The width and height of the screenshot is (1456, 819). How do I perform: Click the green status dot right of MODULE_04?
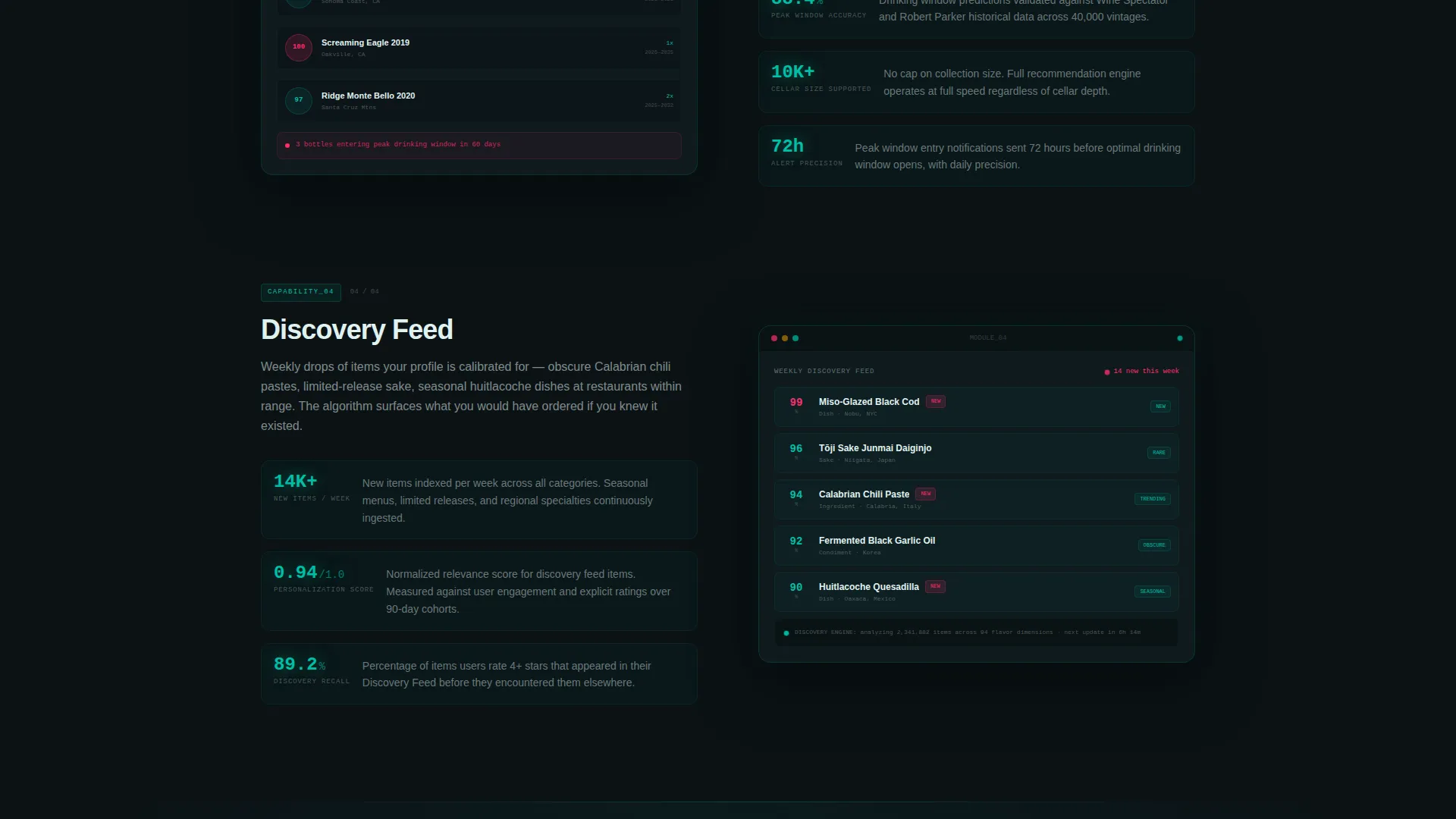1179,338
